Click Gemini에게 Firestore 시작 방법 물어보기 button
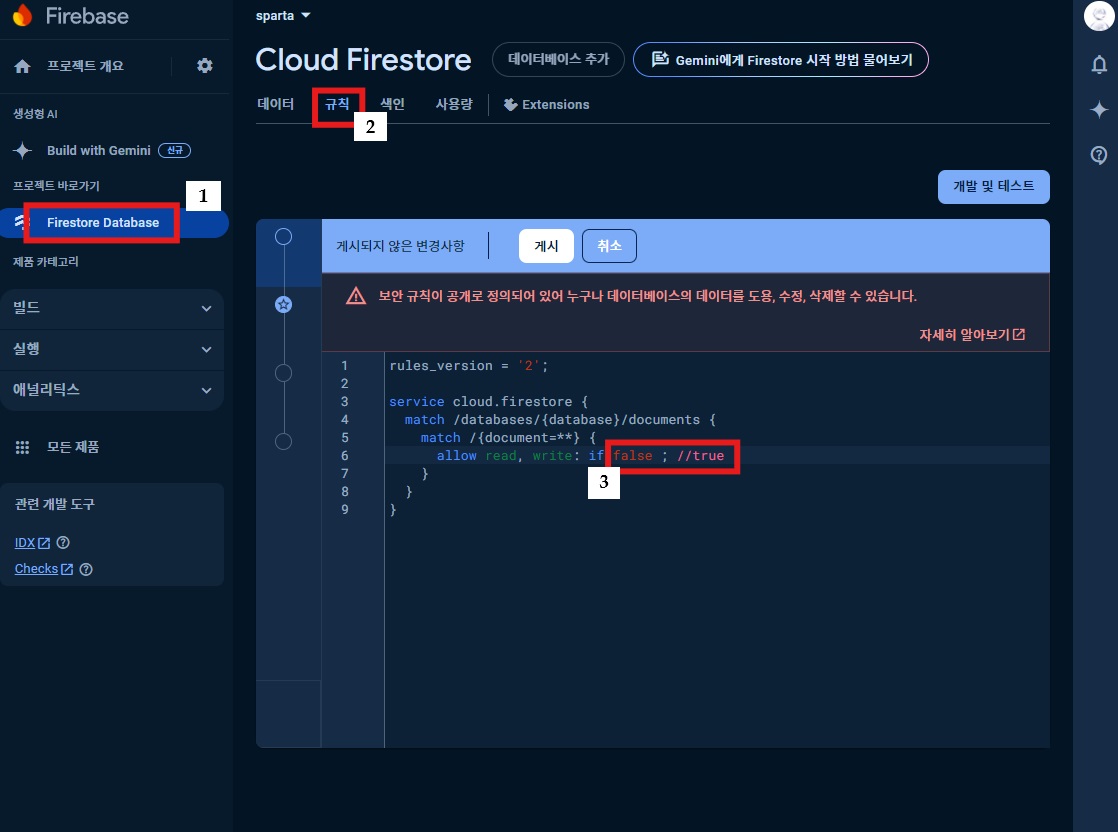 point(781,59)
